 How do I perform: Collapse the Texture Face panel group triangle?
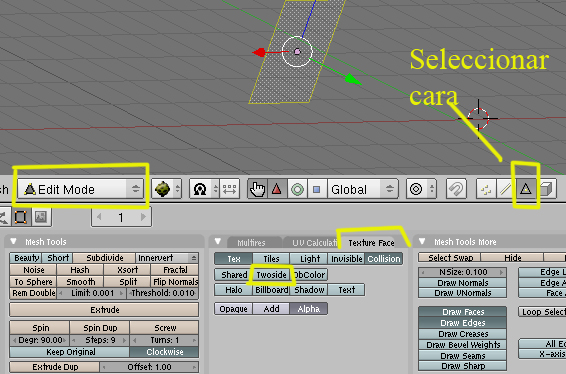[218, 241]
